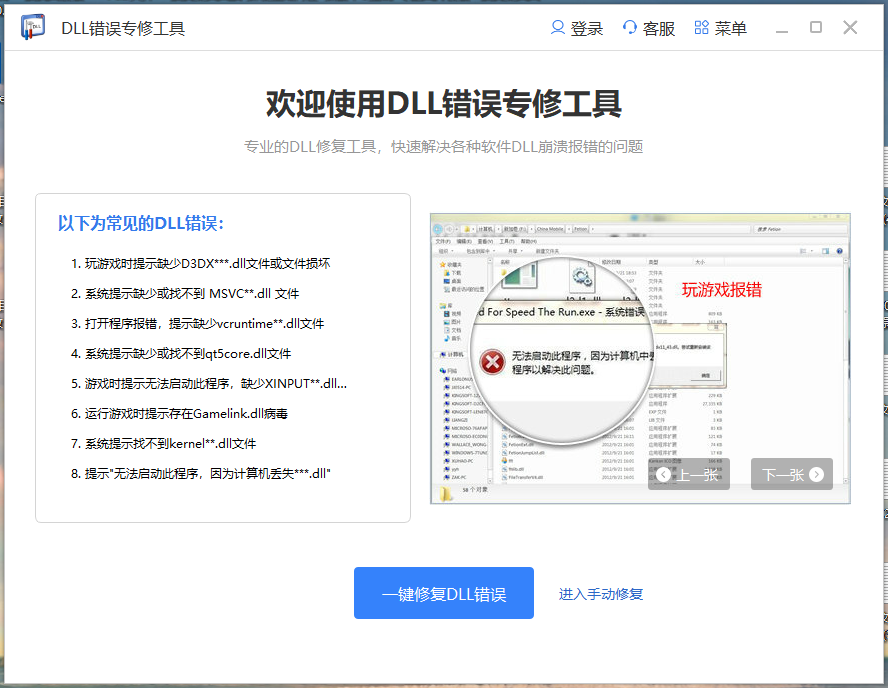Select item 2 about MSVC**.dll
This screenshot has width=888, height=688.
click(x=185, y=293)
